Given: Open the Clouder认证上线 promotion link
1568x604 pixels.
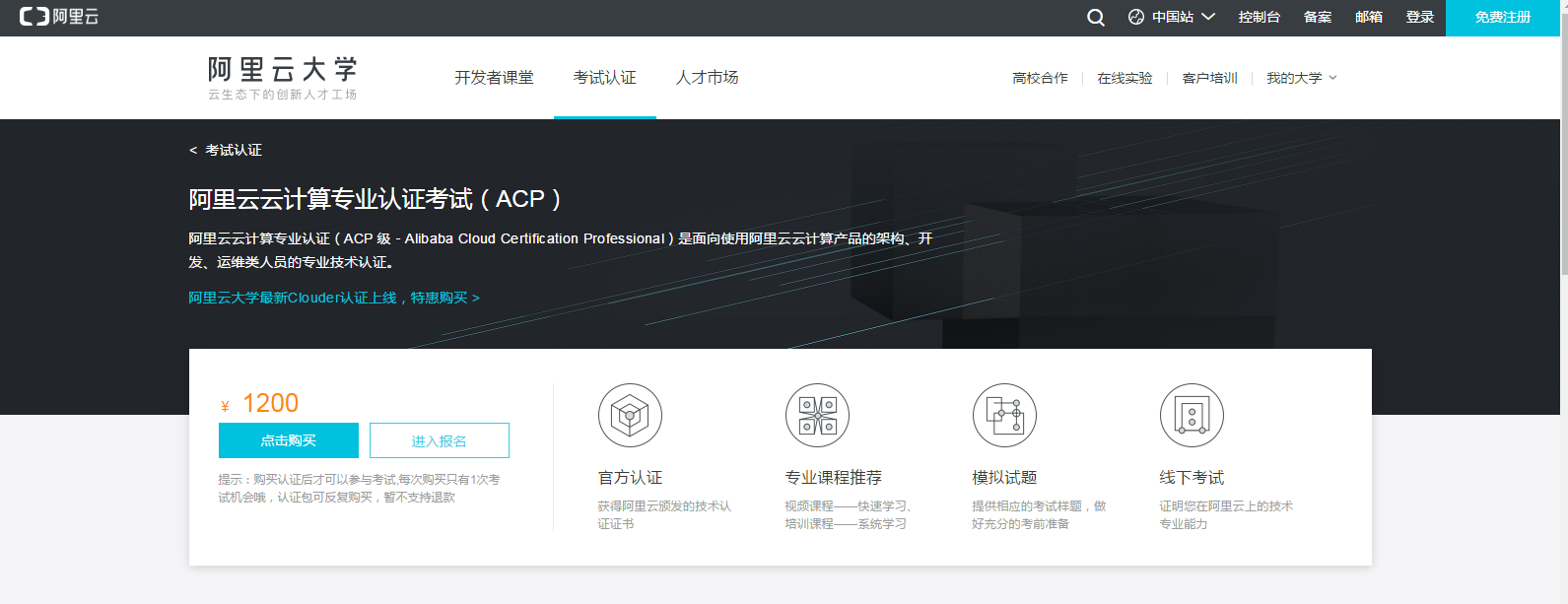Looking at the screenshot, I should point(334,298).
